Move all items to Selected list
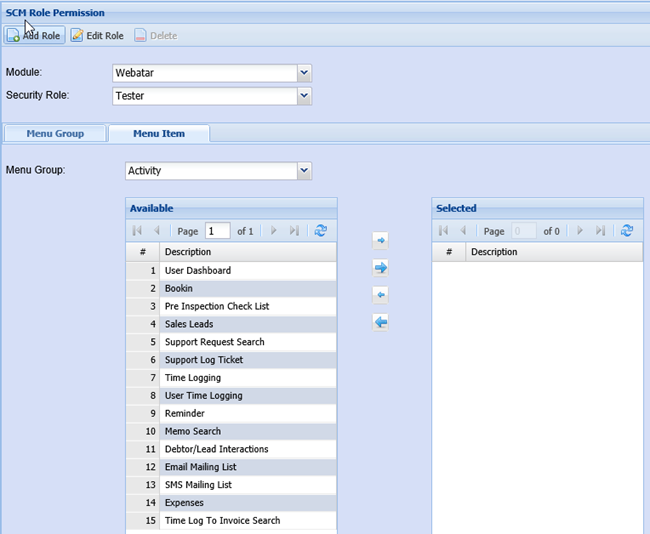 pyautogui.click(x=380, y=268)
